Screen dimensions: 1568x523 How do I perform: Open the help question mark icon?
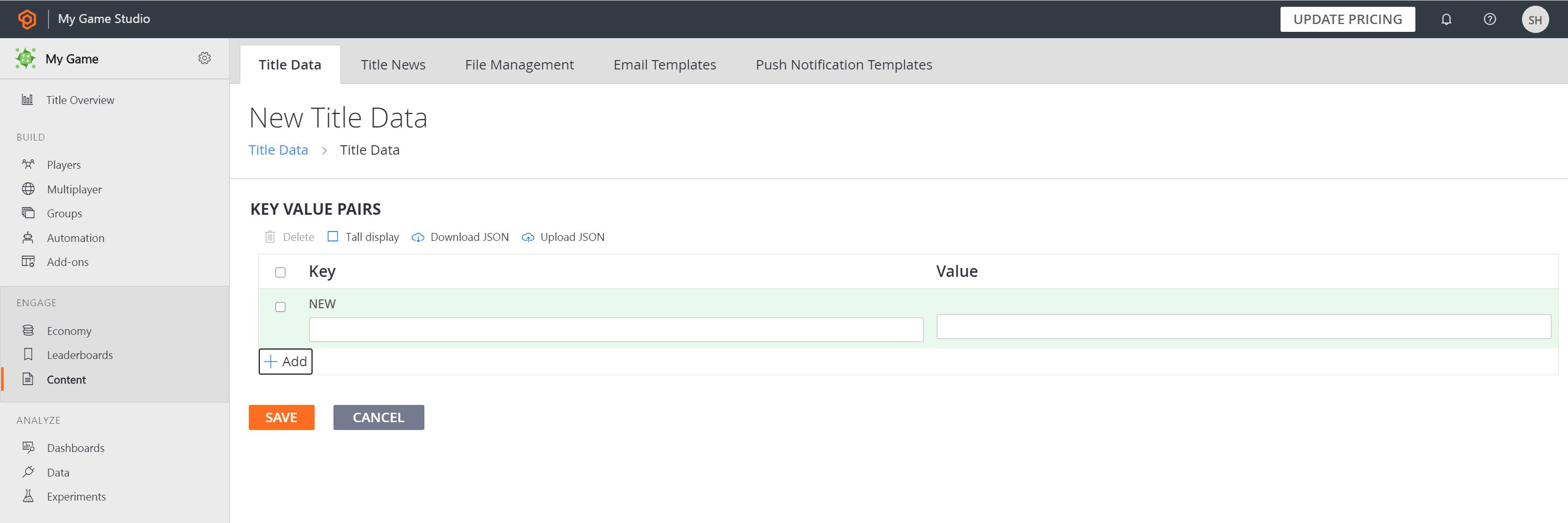[x=1489, y=19]
